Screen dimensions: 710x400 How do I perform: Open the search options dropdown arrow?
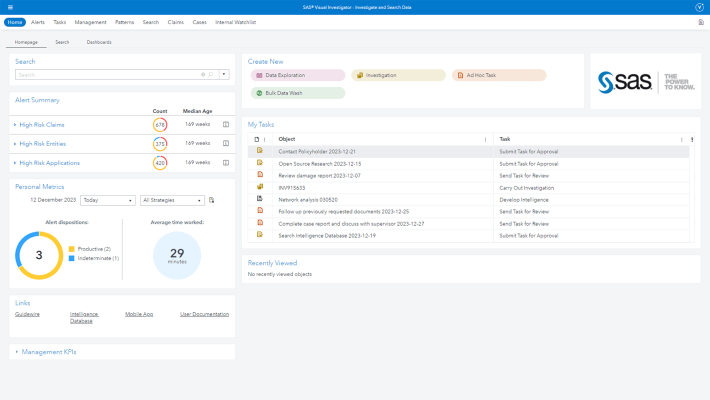click(x=224, y=74)
